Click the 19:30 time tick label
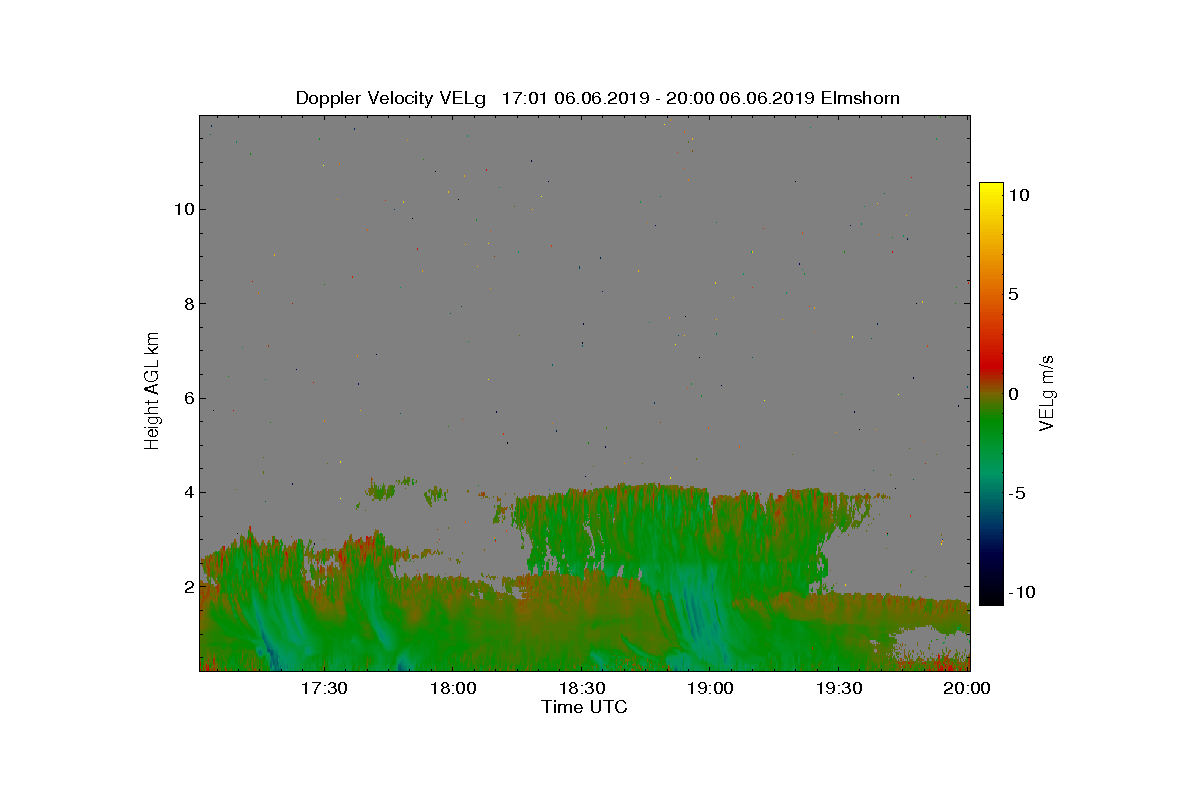The image size is (1200, 800). [839, 688]
